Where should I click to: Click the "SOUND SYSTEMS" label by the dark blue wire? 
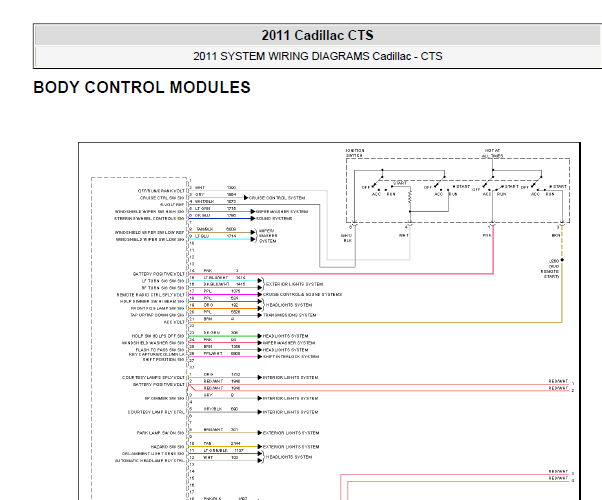(274, 219)
